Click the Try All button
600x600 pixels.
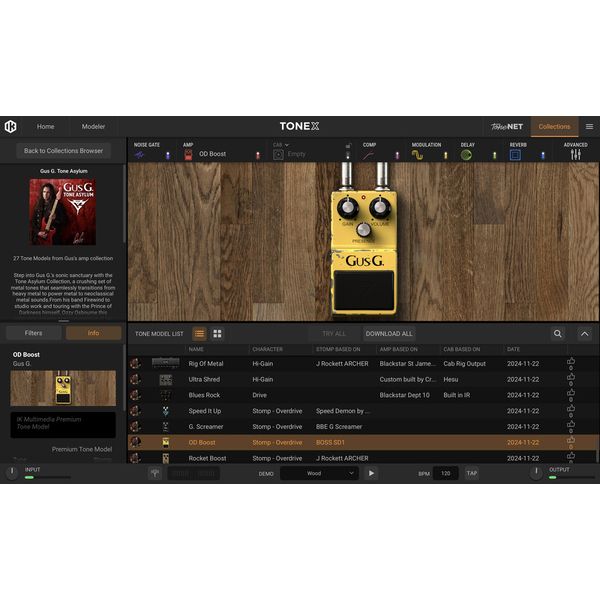[x=334, y=334]
